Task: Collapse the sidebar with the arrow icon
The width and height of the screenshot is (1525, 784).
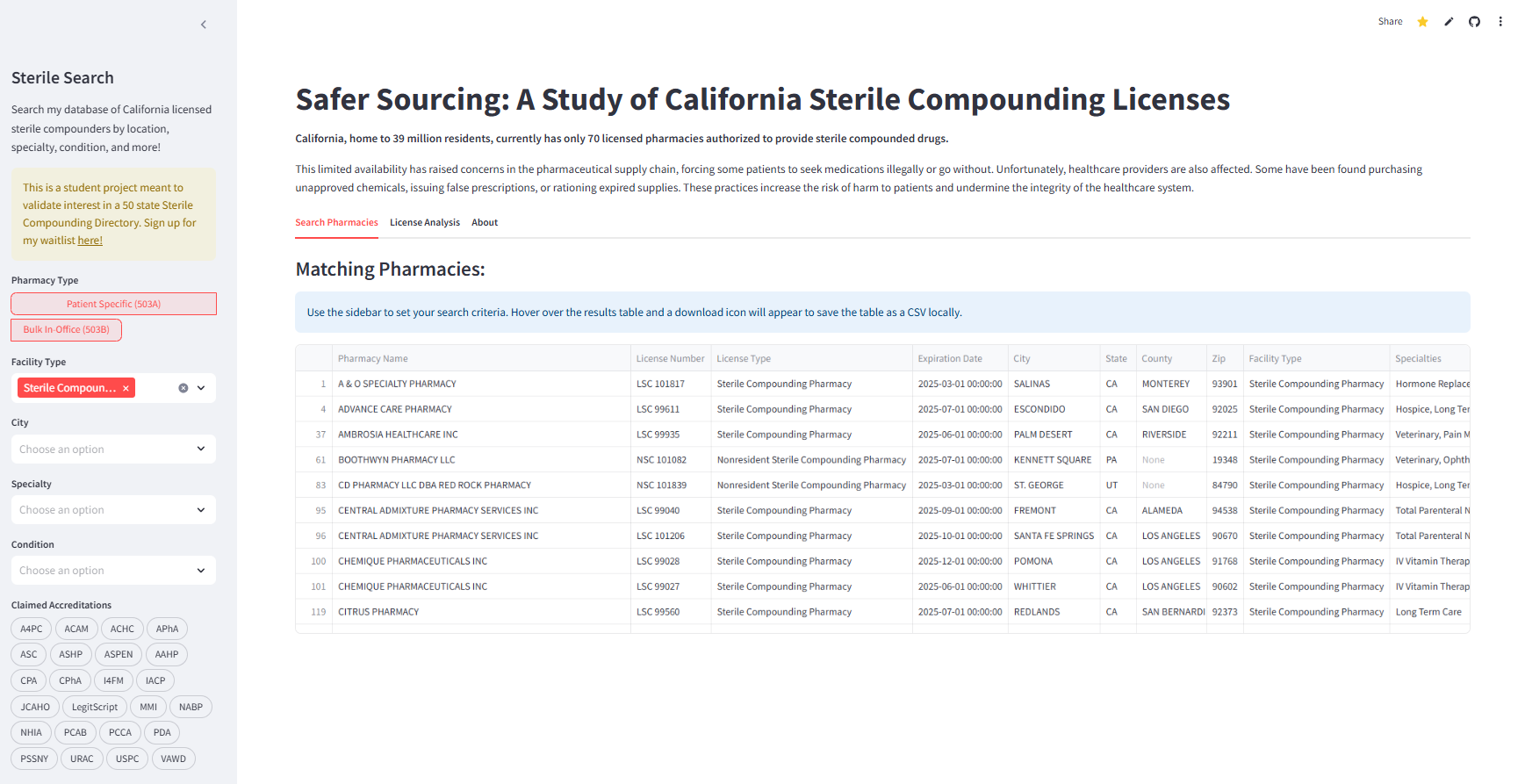Action: (x=204, y=25)
